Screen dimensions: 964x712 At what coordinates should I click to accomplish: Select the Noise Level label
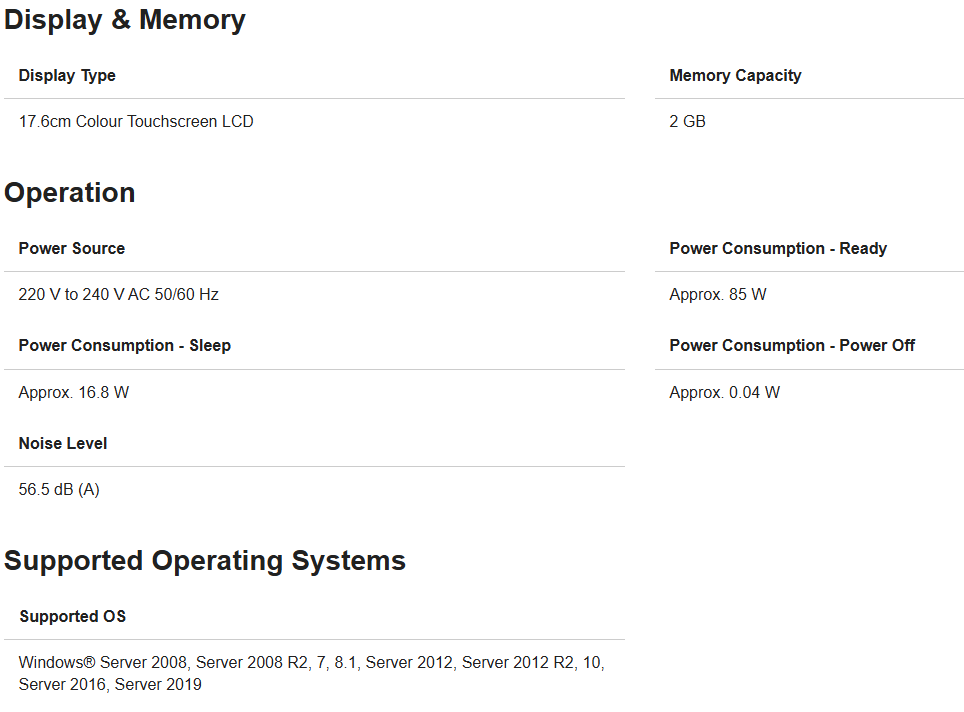[x=63, y=444]
